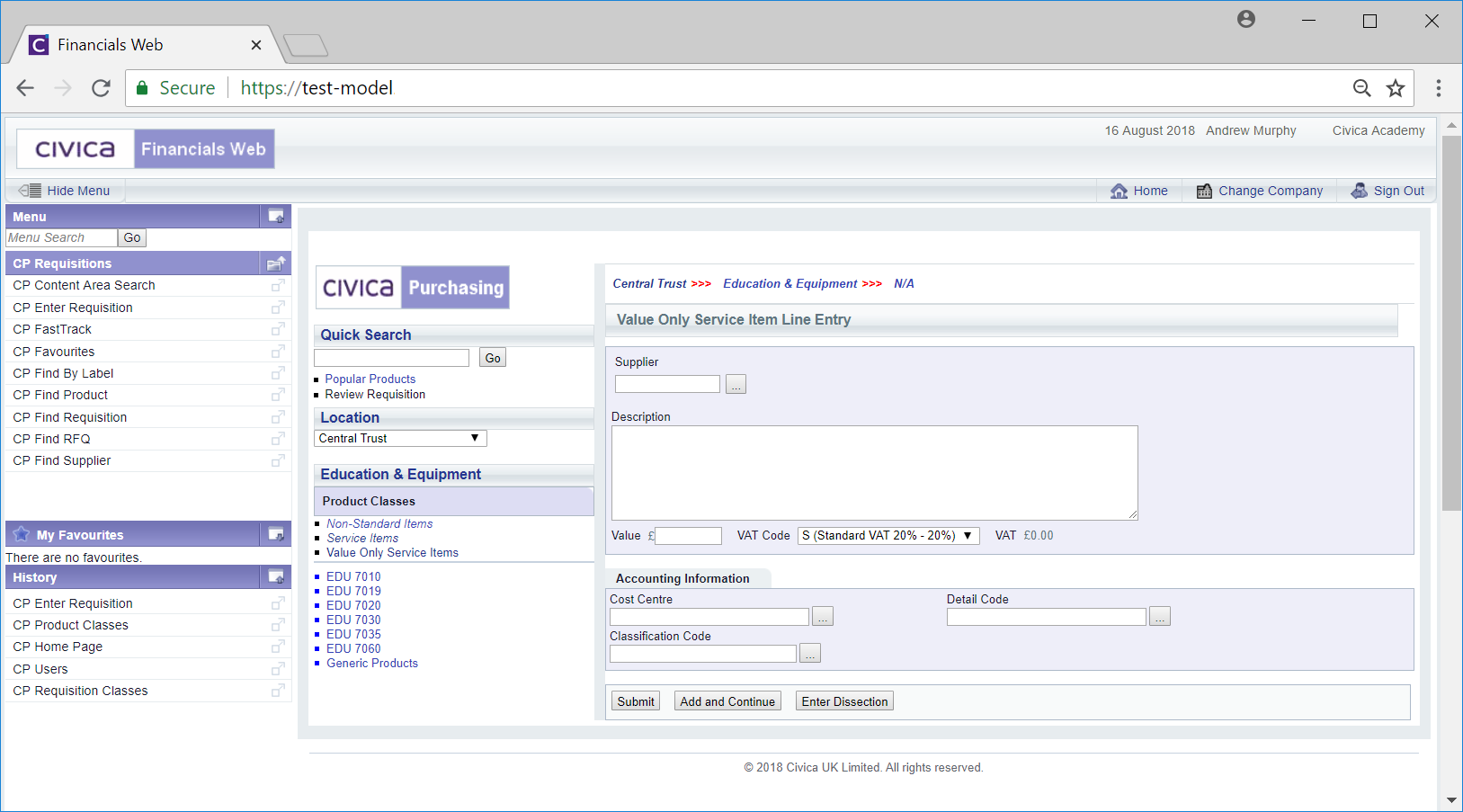
Task: Open the Generic Products link
Action: coord(372,663)
